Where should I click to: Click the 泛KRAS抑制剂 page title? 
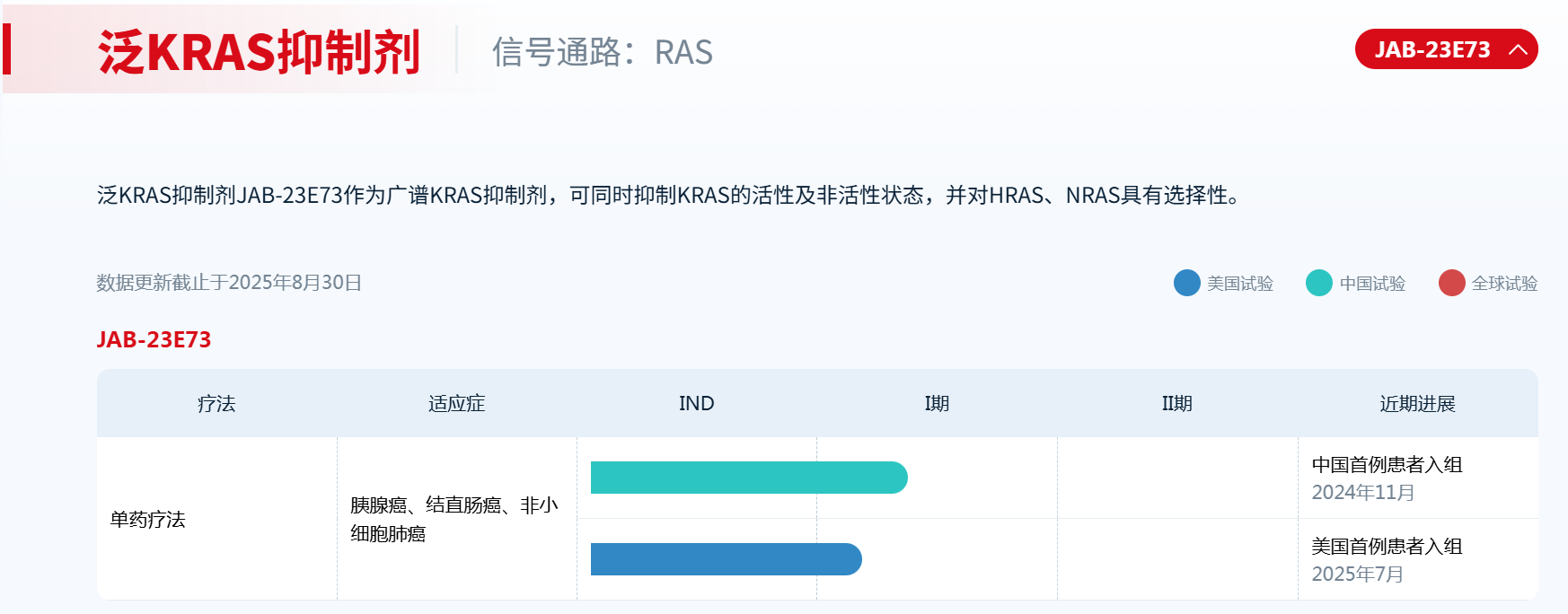point(259,52)
